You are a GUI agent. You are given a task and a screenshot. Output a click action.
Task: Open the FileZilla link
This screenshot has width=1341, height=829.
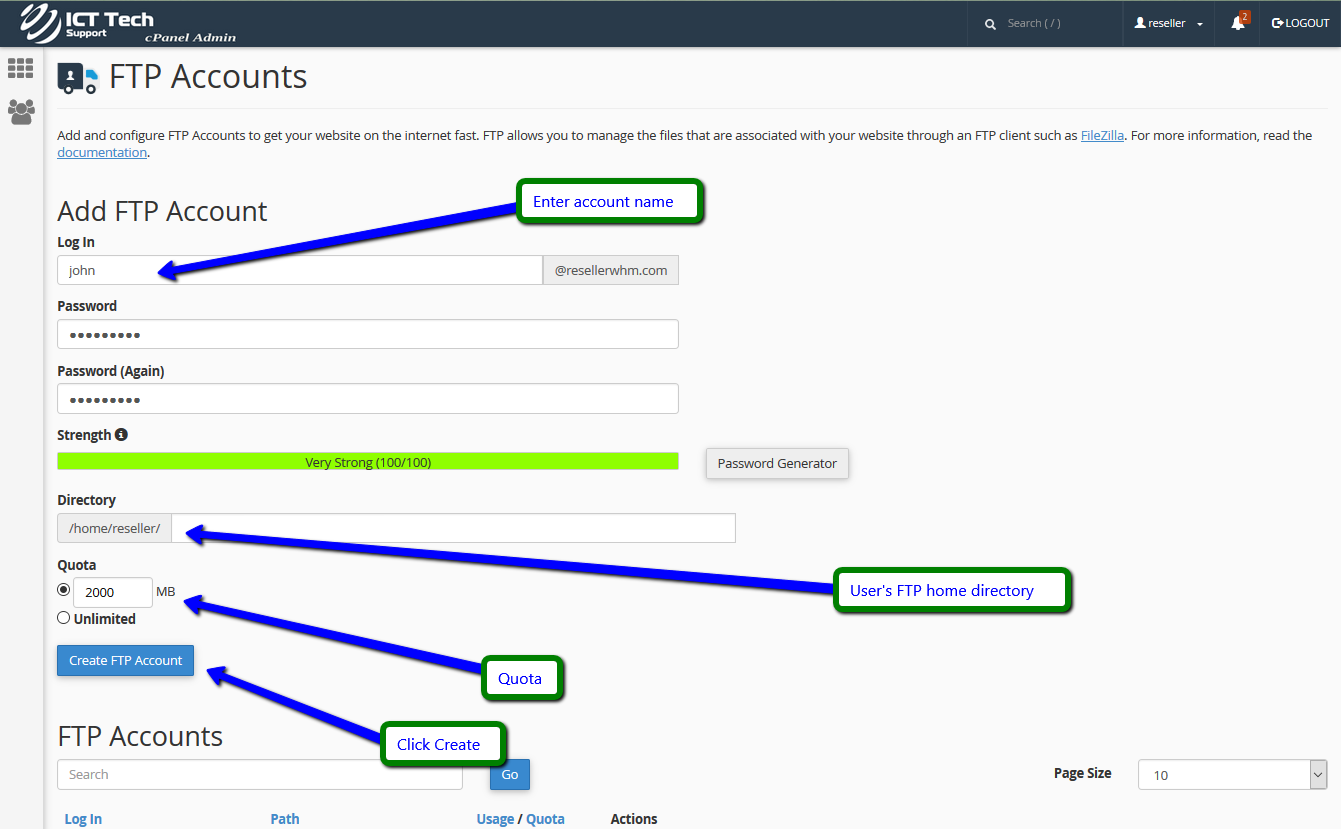(x=1102, y=135)
